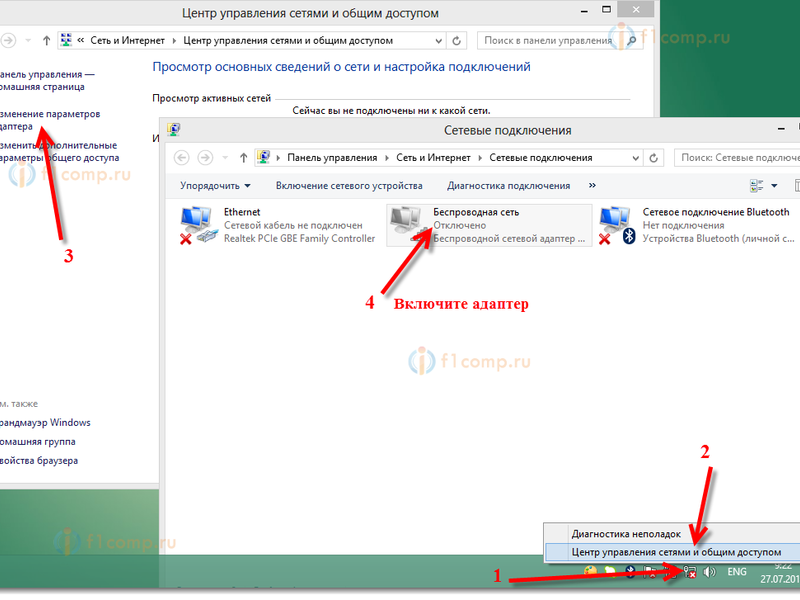
Task: Choose Диагностика неполадок from the context menu
Action: 626,534
